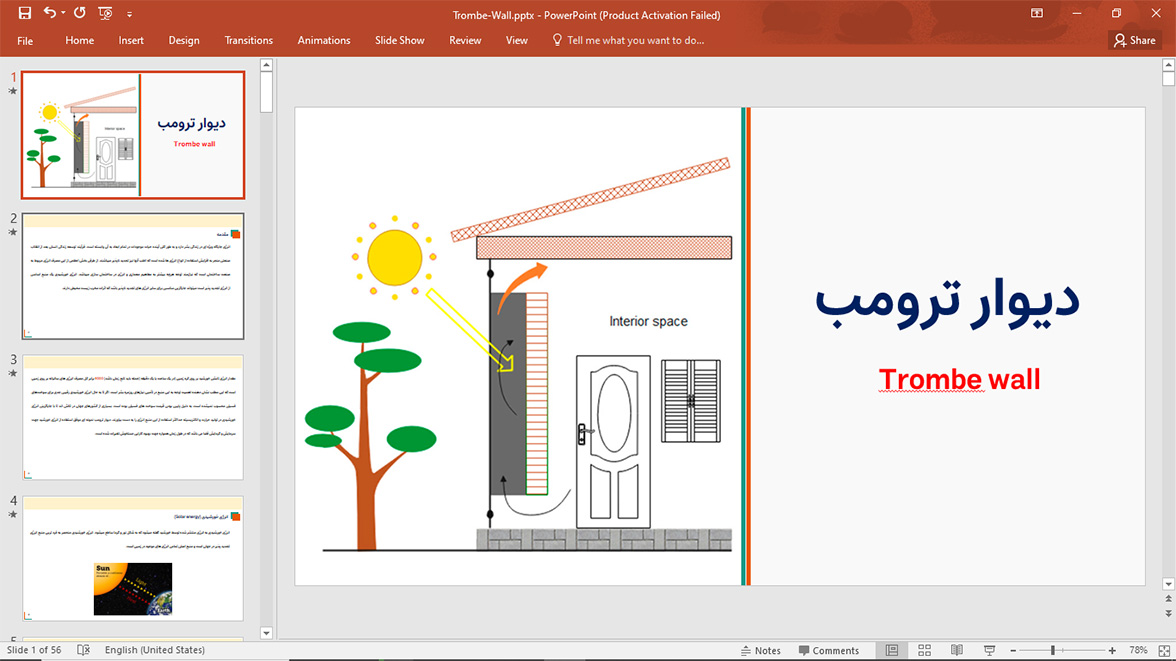Start slideshow from beginning icon in Quick Access
This screenshot has height=661, width=1176.
pos(105,13)
